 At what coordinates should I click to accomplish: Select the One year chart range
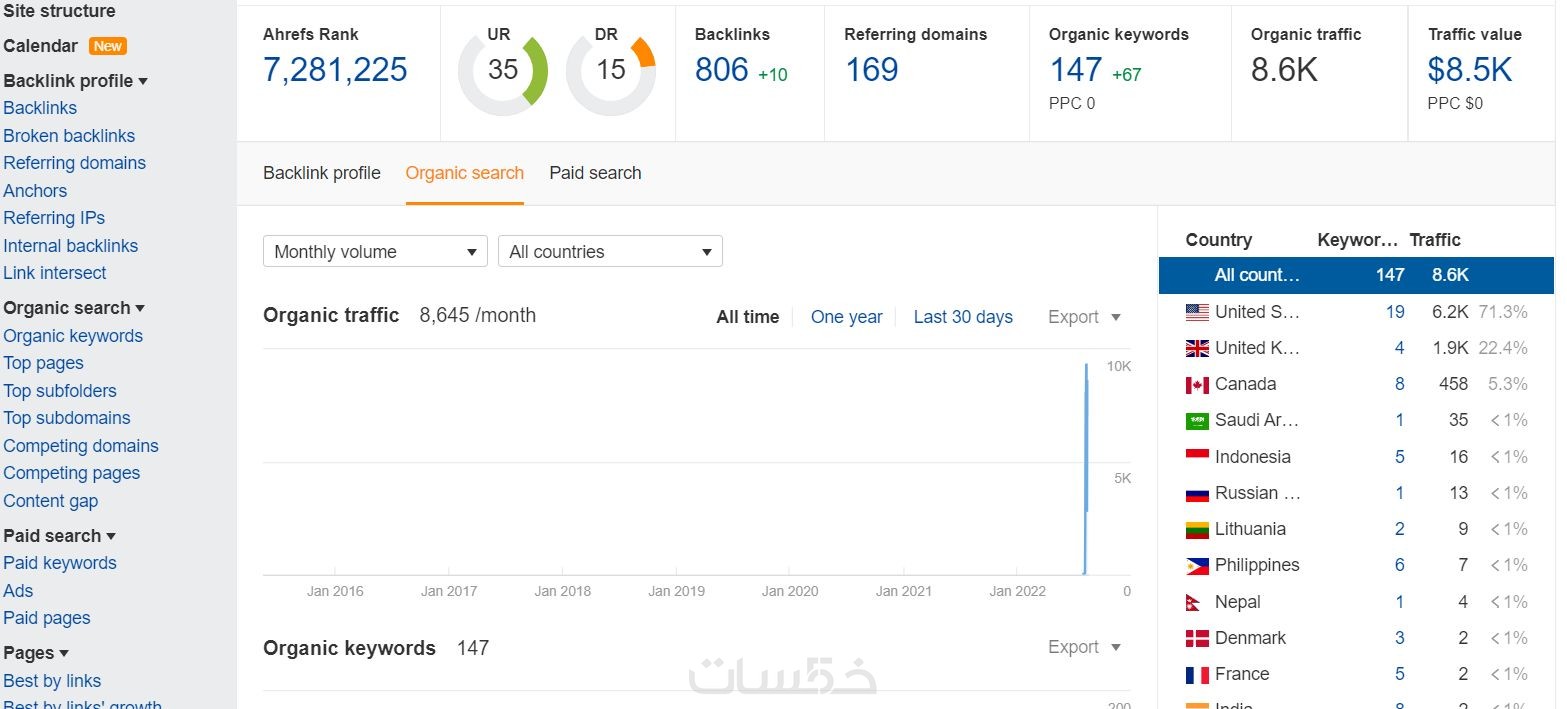tap(847, 317)
